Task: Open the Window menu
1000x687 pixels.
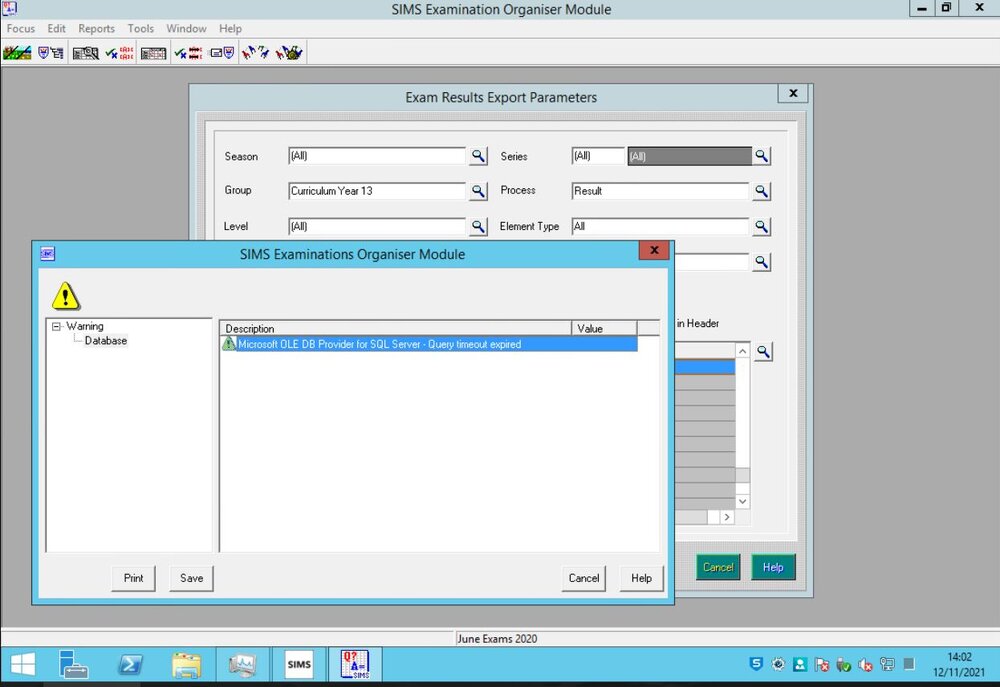Action: coord(186,29)
